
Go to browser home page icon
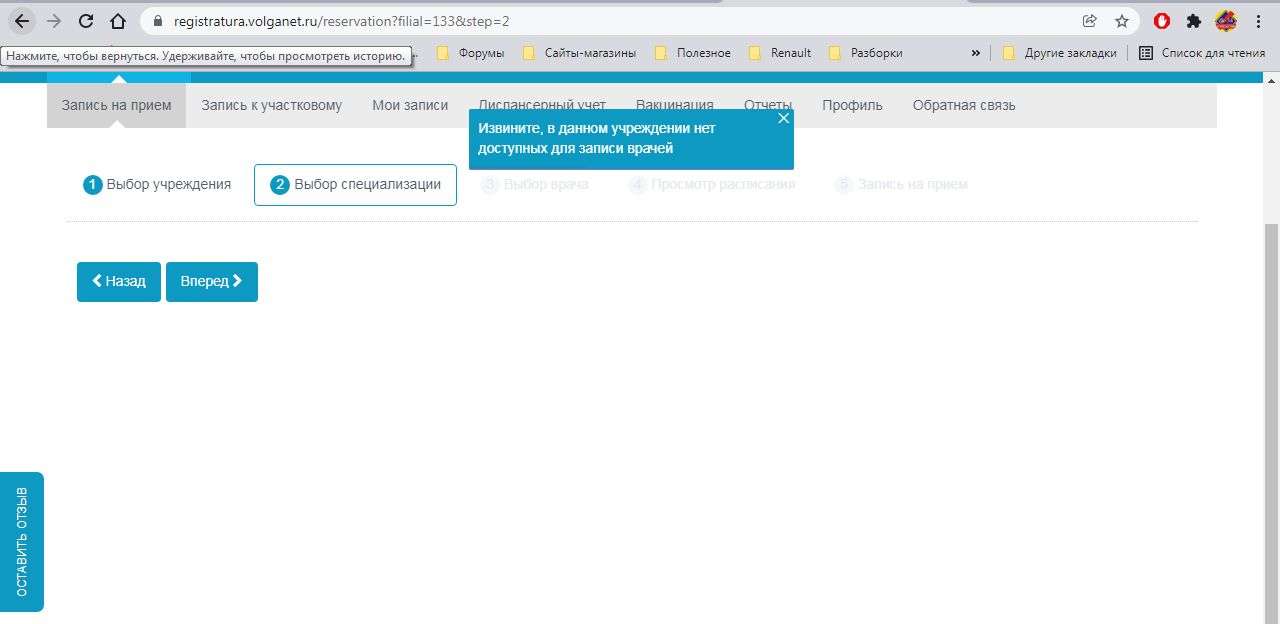point(118,21)
